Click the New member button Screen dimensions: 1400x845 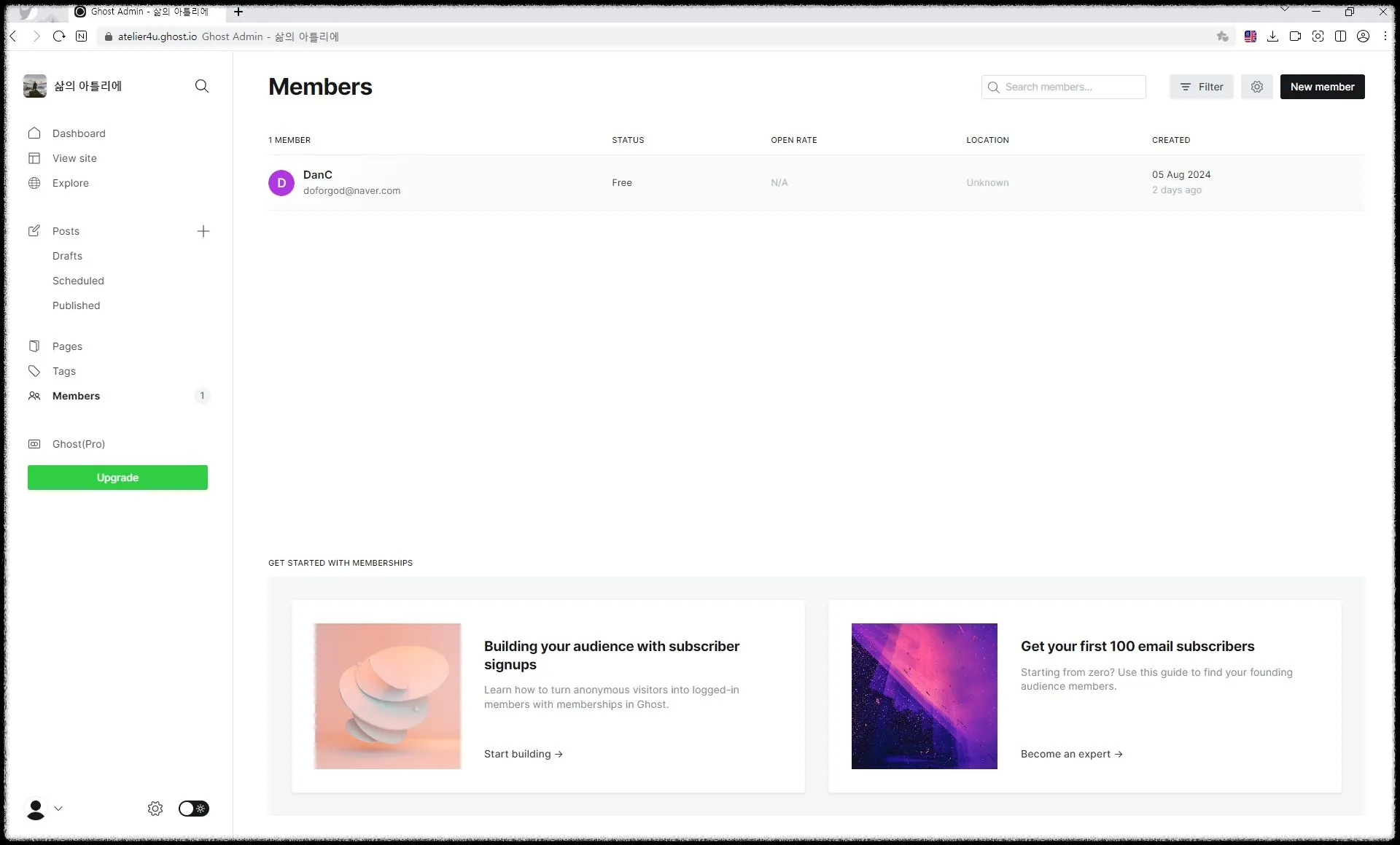1322,86
